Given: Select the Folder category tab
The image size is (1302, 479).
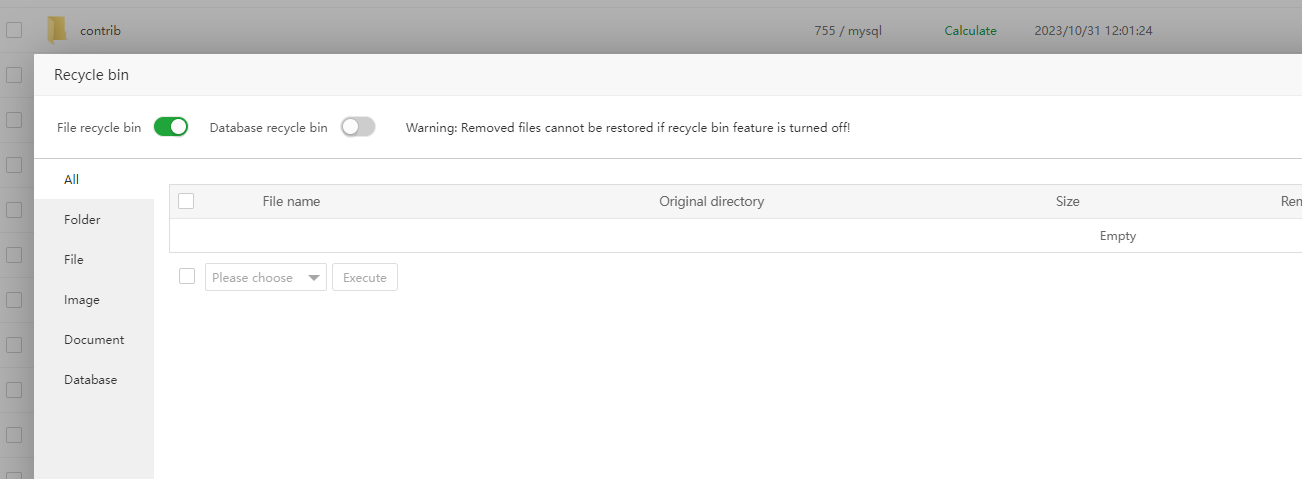Looking at the screenshot, I should point(82,220).
